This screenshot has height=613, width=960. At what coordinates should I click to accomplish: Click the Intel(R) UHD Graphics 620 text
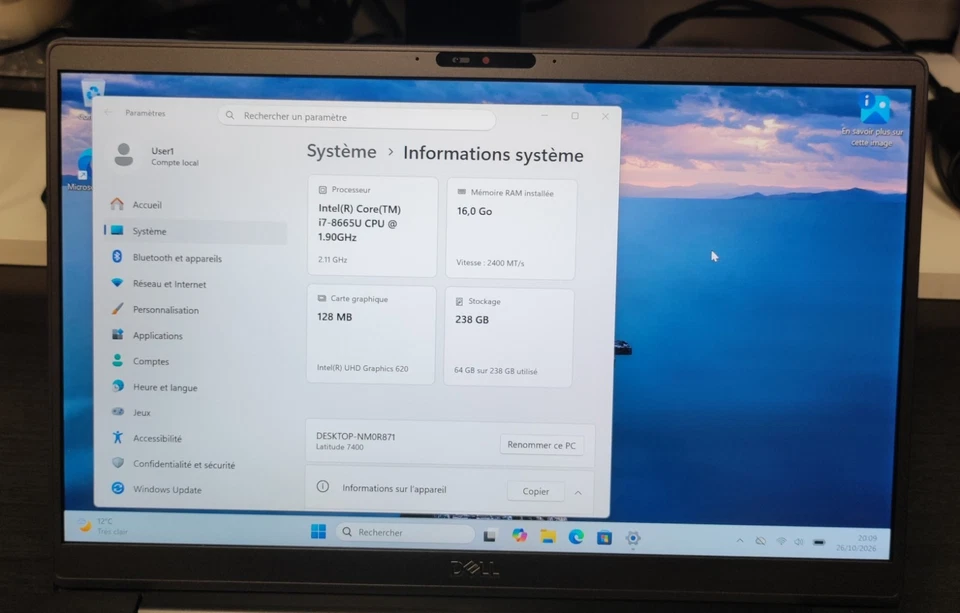(362, 368)
